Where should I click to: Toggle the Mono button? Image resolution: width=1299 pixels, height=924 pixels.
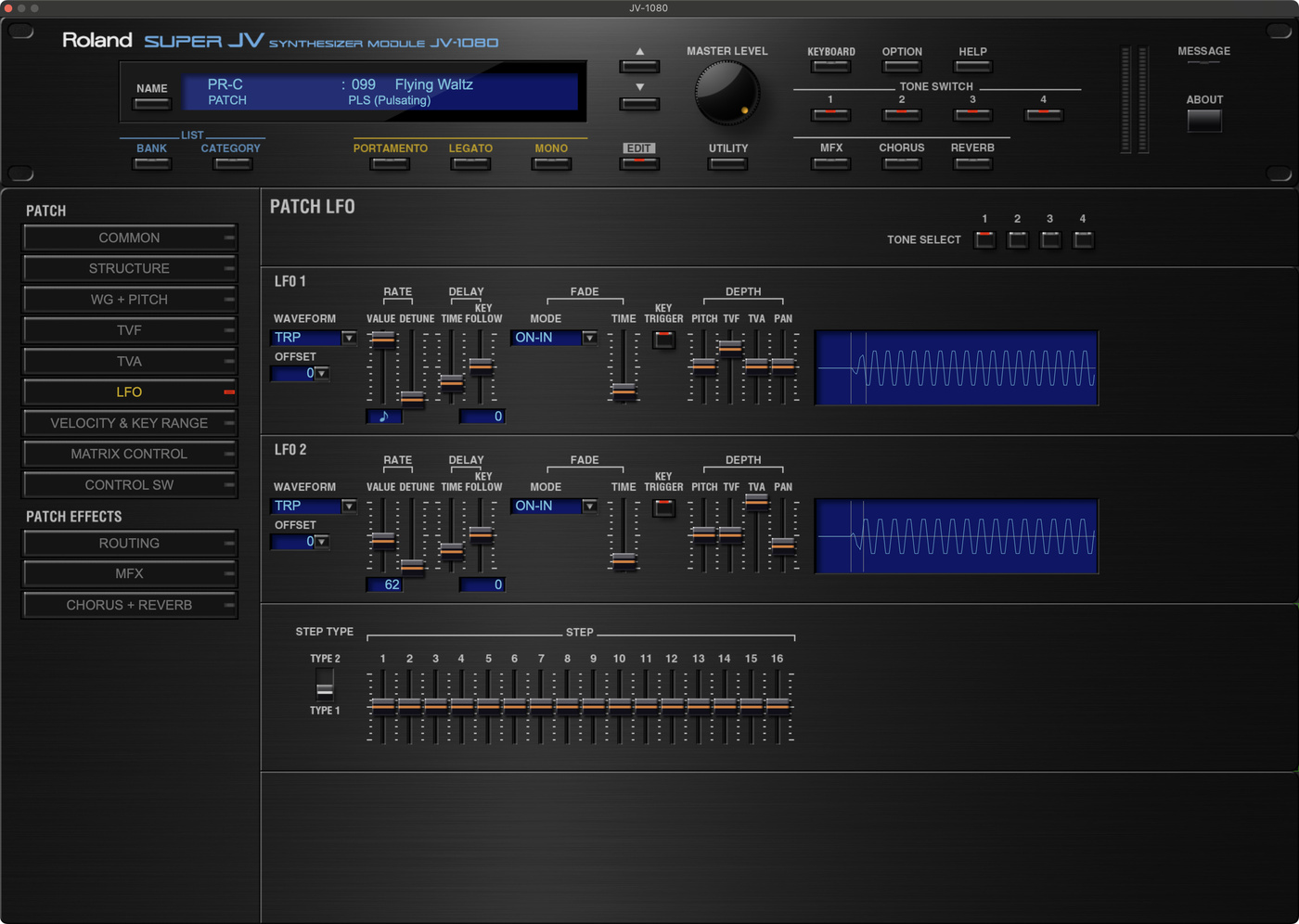click(551, 164)
